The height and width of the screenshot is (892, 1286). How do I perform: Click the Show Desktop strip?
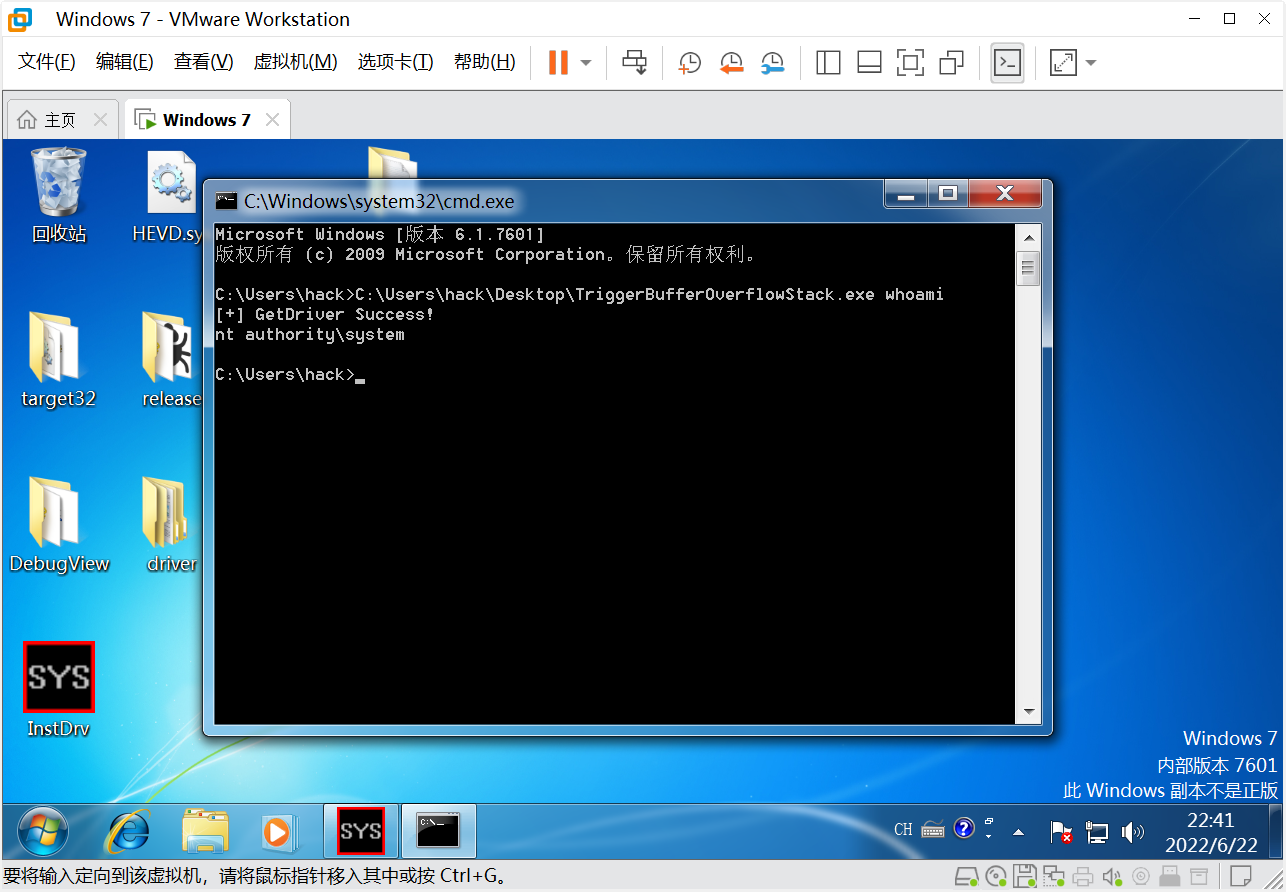pyautogui.click(x=1276, y=832)
